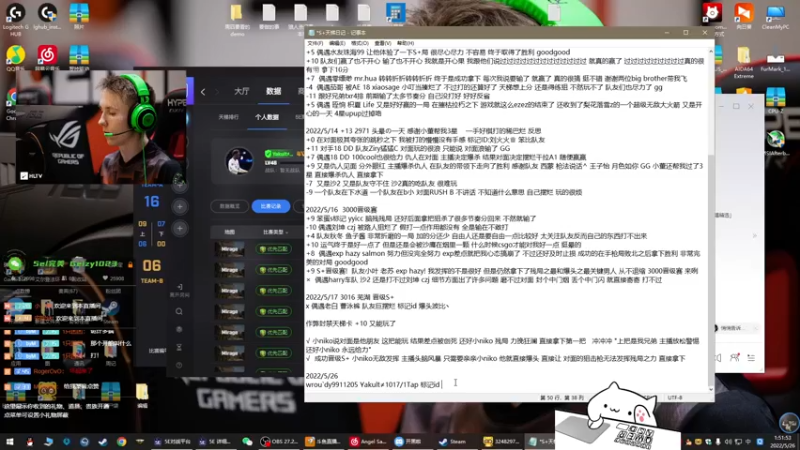The image size is (800, 450).
Task: Open the 文件(F) menu in Notepad
Action: click(315, 43)
